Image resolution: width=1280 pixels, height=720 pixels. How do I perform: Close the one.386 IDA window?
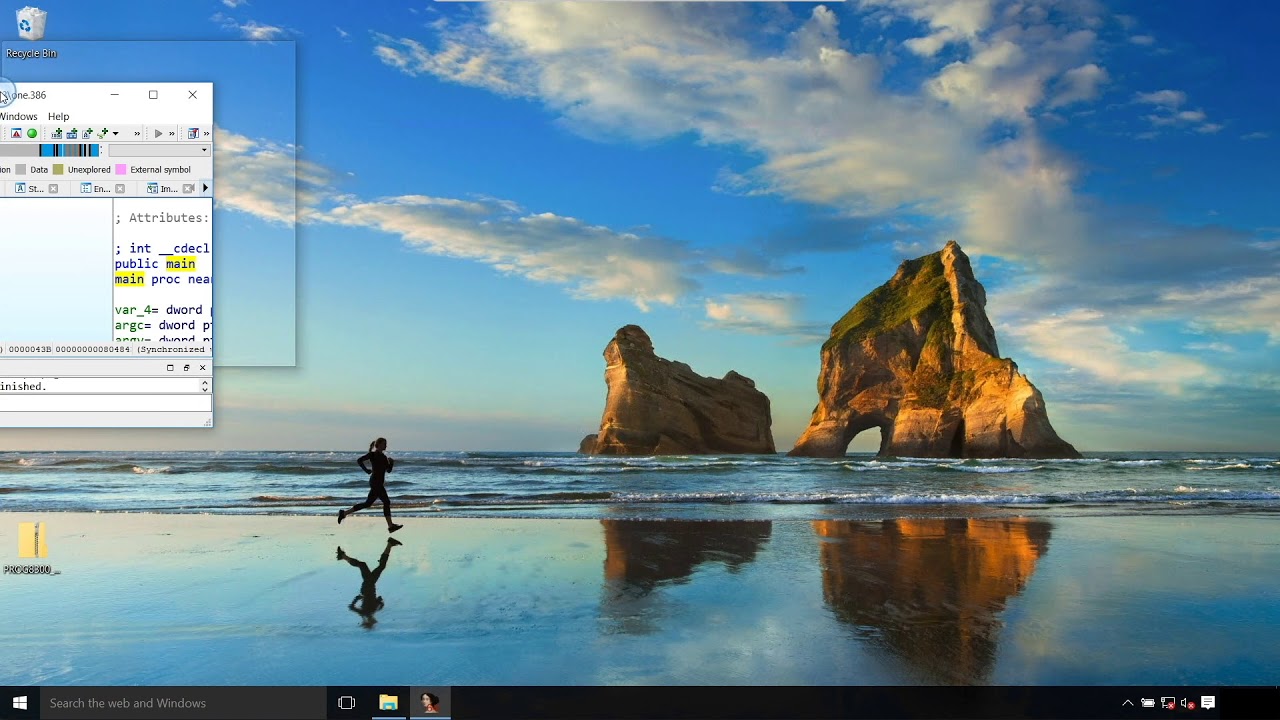coord(192,95)
